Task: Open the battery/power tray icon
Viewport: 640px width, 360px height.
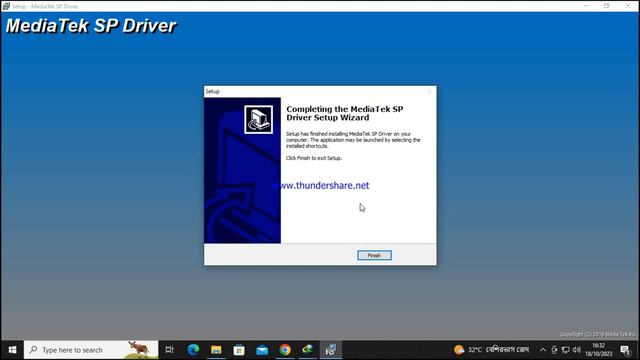Action: pos(554,350)
